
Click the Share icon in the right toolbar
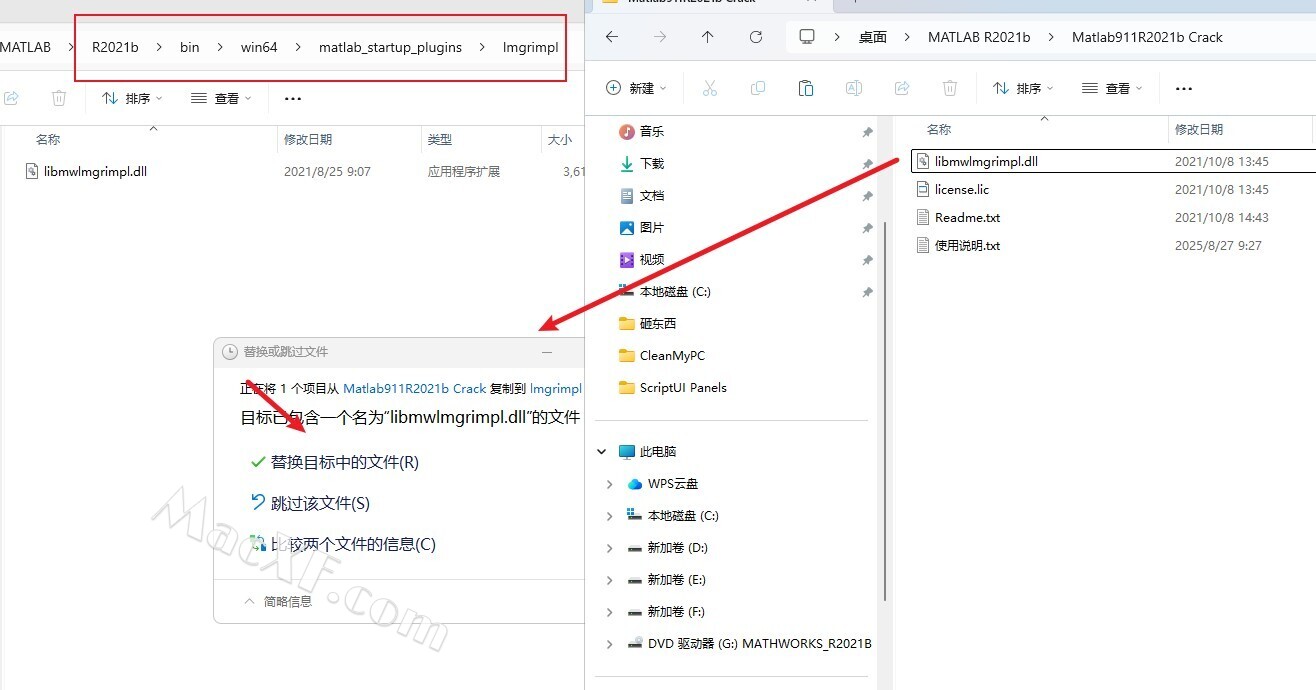pyautogui.click(x=902, y=88)
